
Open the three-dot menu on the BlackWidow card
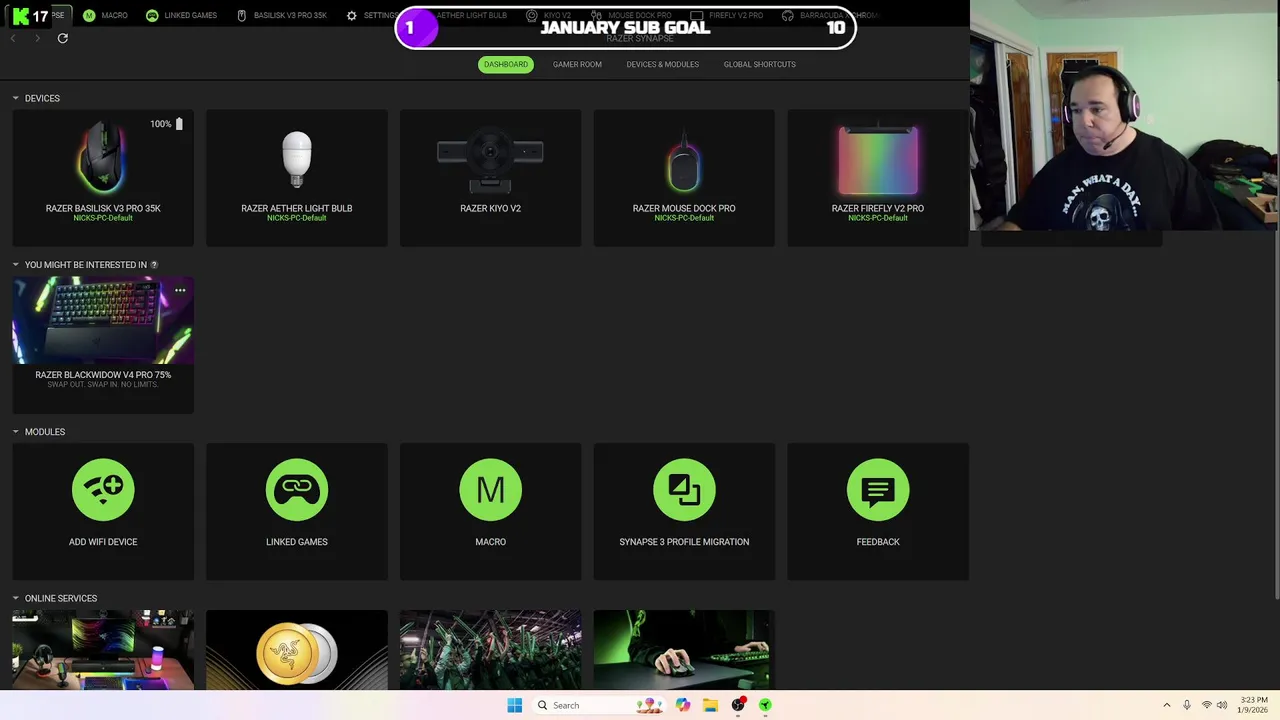[180, 291]
